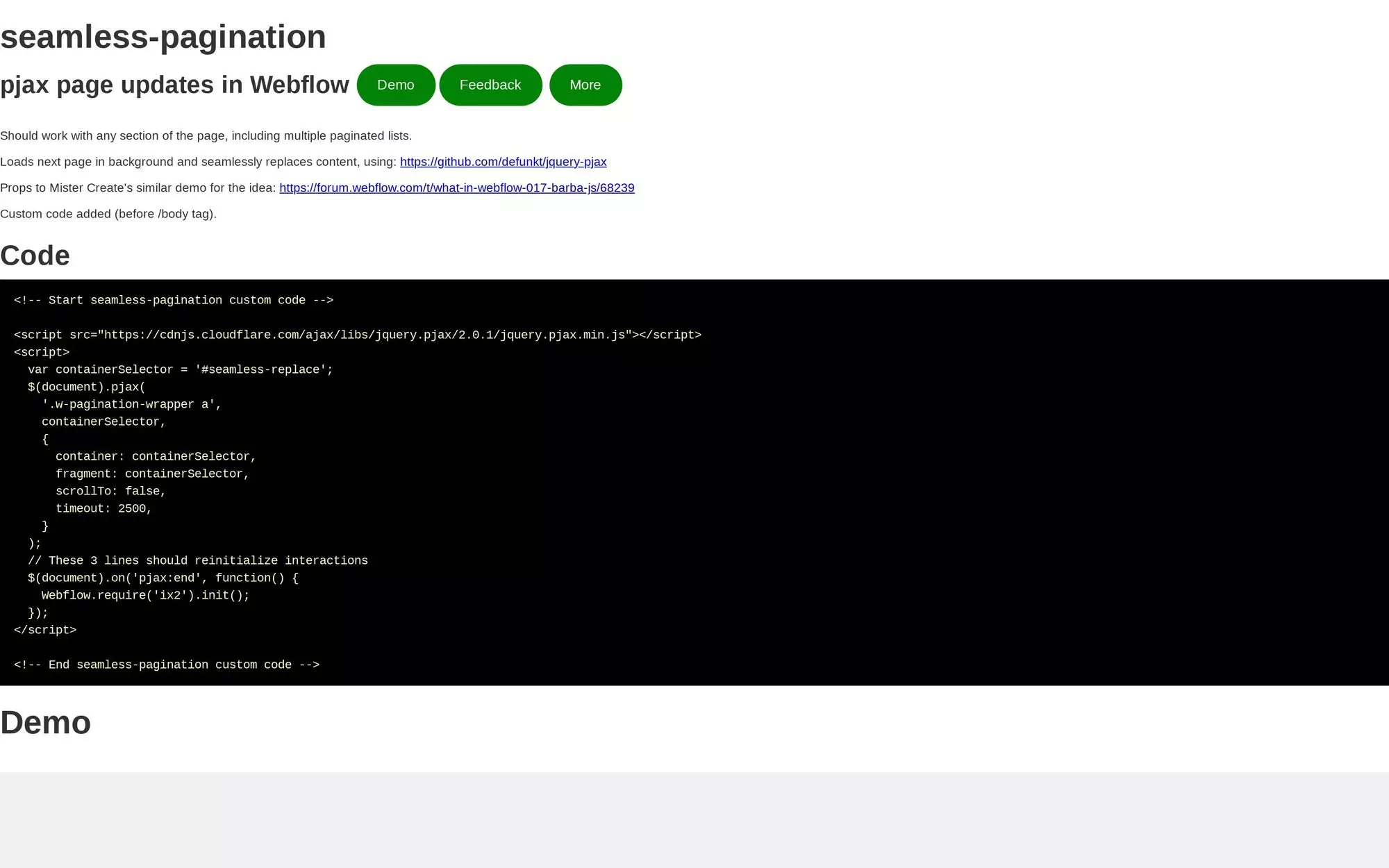Click the scrollTo false code line
Viewport: 1389px width, 868px height.
(x=110, y=491)
